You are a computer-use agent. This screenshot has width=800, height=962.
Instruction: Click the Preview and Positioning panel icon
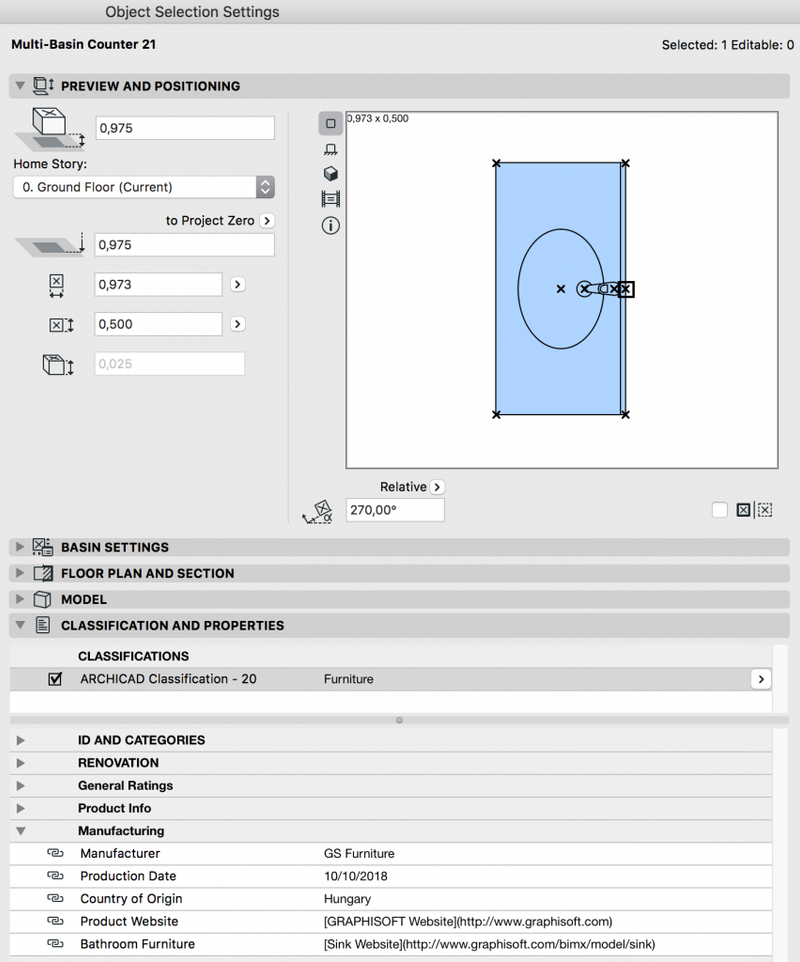40,86
